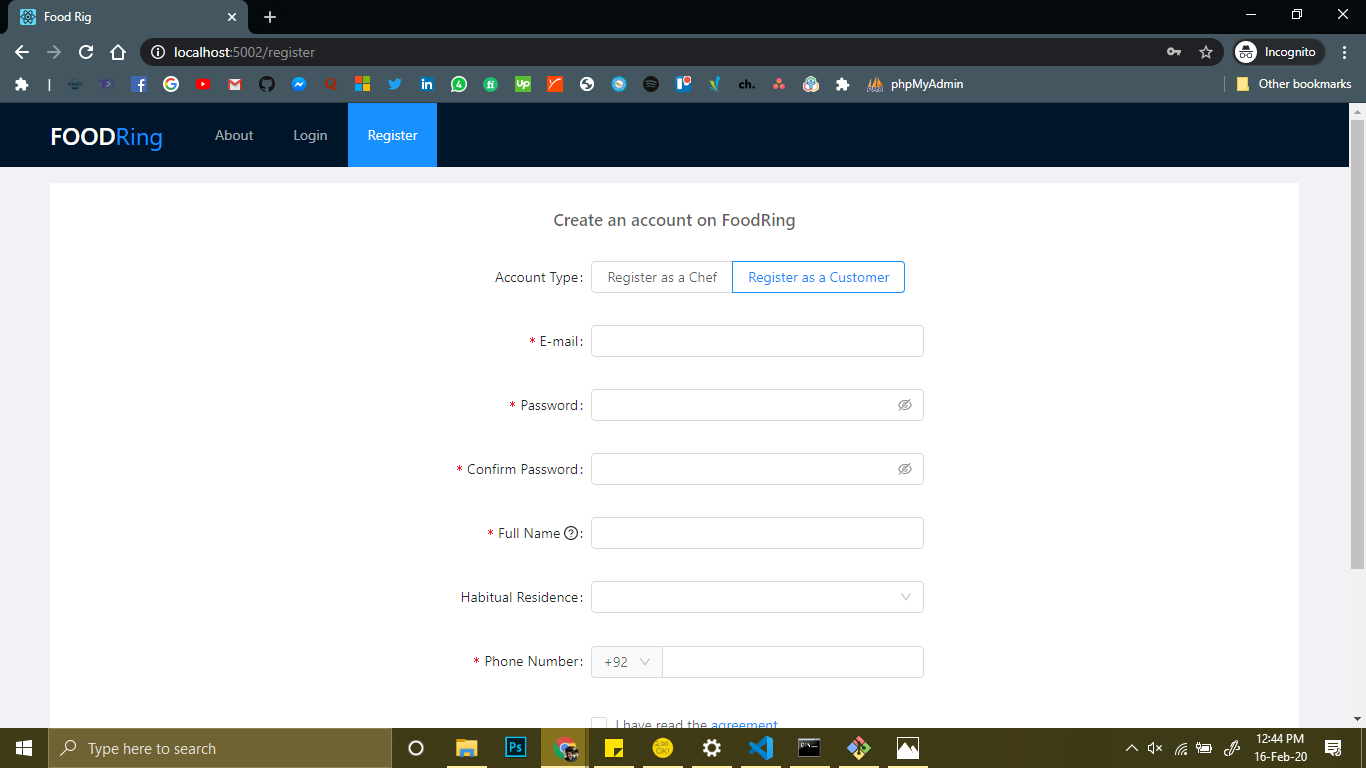
Task: Select the Register menu item
Action: [392, 135]
